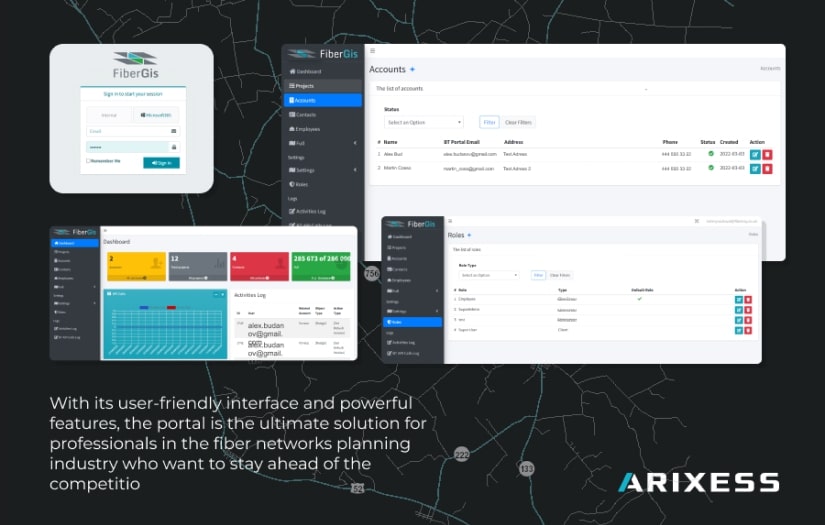Select Accounts item in Accounts window sidebar
825x525 pixels.
323,100
